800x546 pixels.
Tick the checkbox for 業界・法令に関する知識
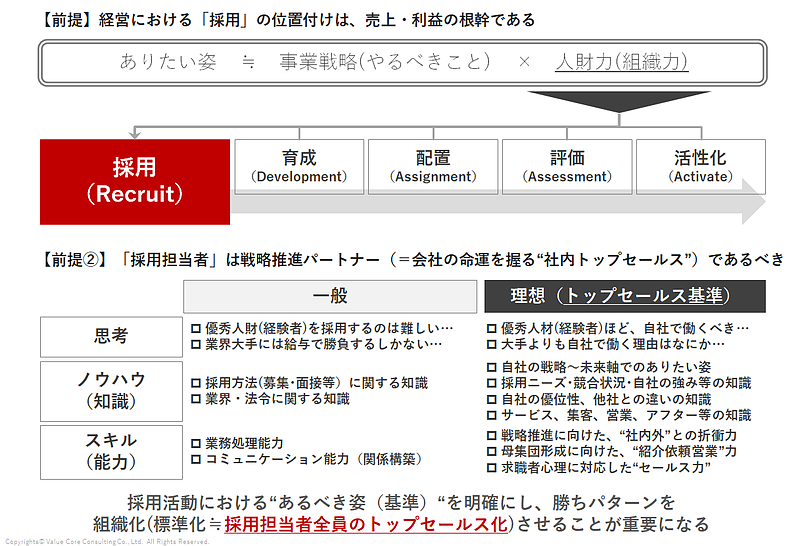196,398
